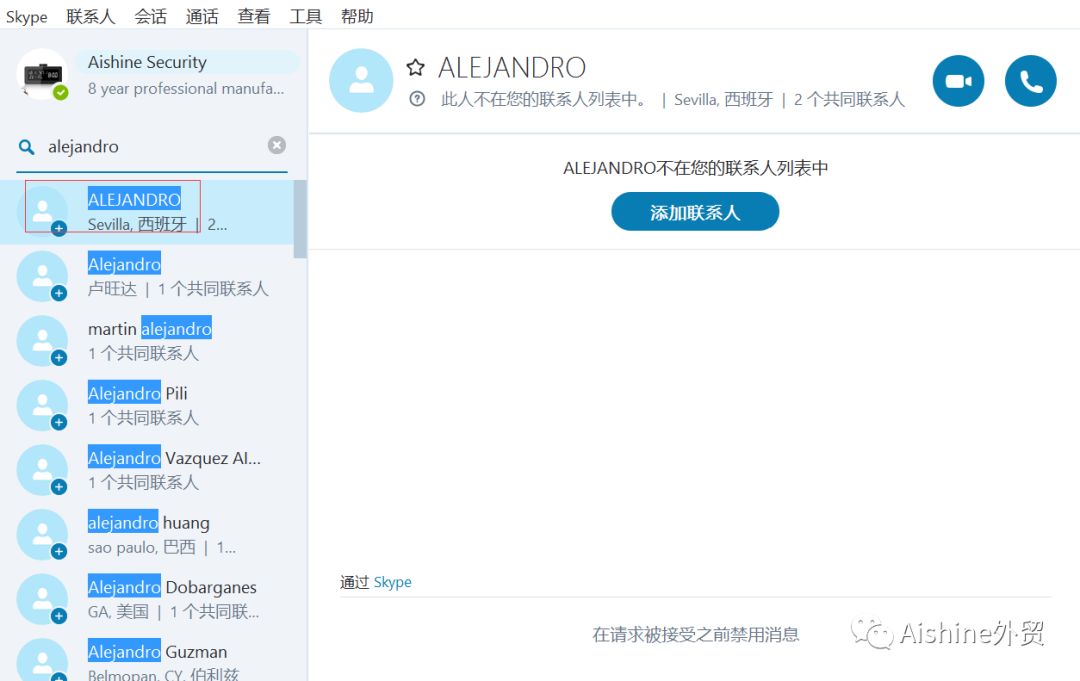Click the search results scrollbar thumb

coord(300,219)
